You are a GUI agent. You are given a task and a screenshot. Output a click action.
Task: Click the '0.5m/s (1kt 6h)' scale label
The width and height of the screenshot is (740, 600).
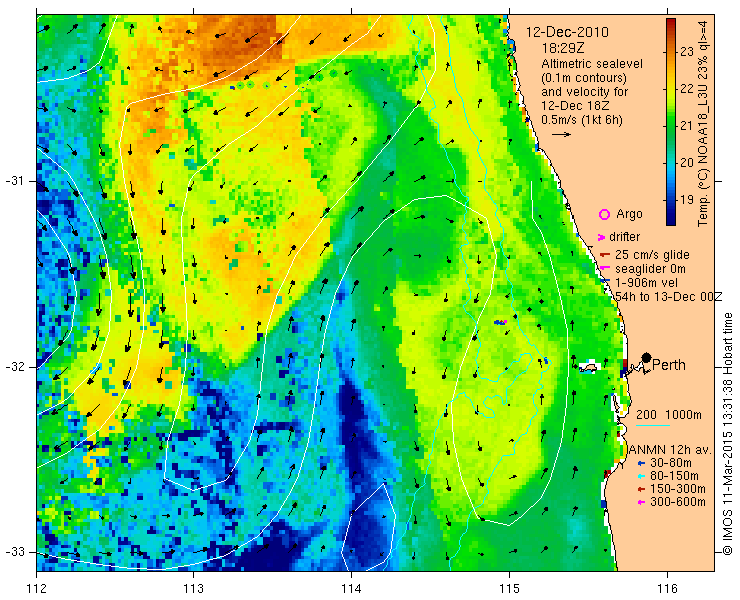582,120
